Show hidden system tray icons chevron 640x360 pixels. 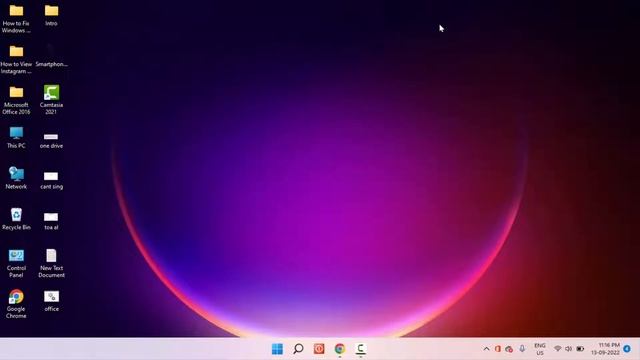[486, 349]
